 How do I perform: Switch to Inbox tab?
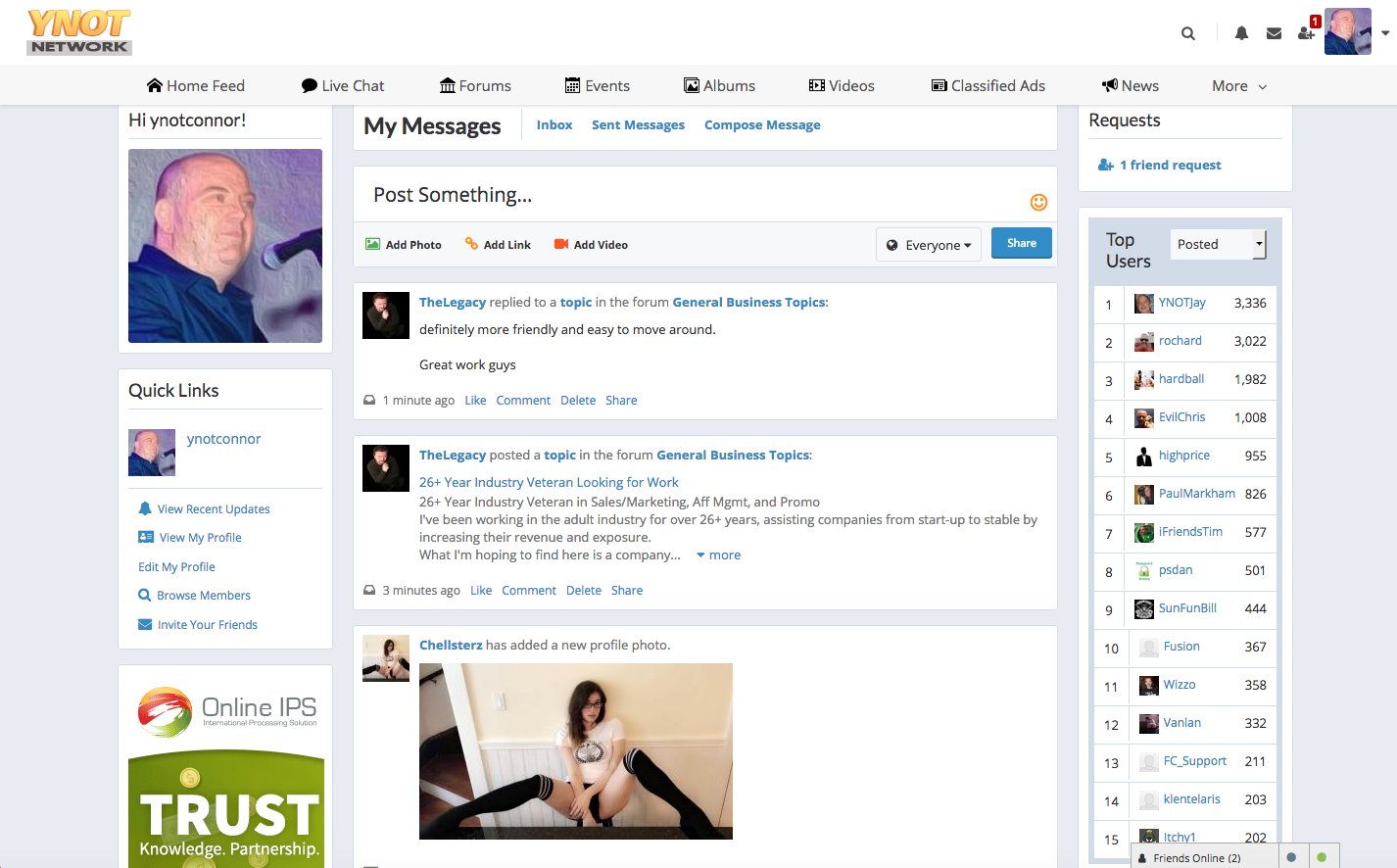(554, 124)
